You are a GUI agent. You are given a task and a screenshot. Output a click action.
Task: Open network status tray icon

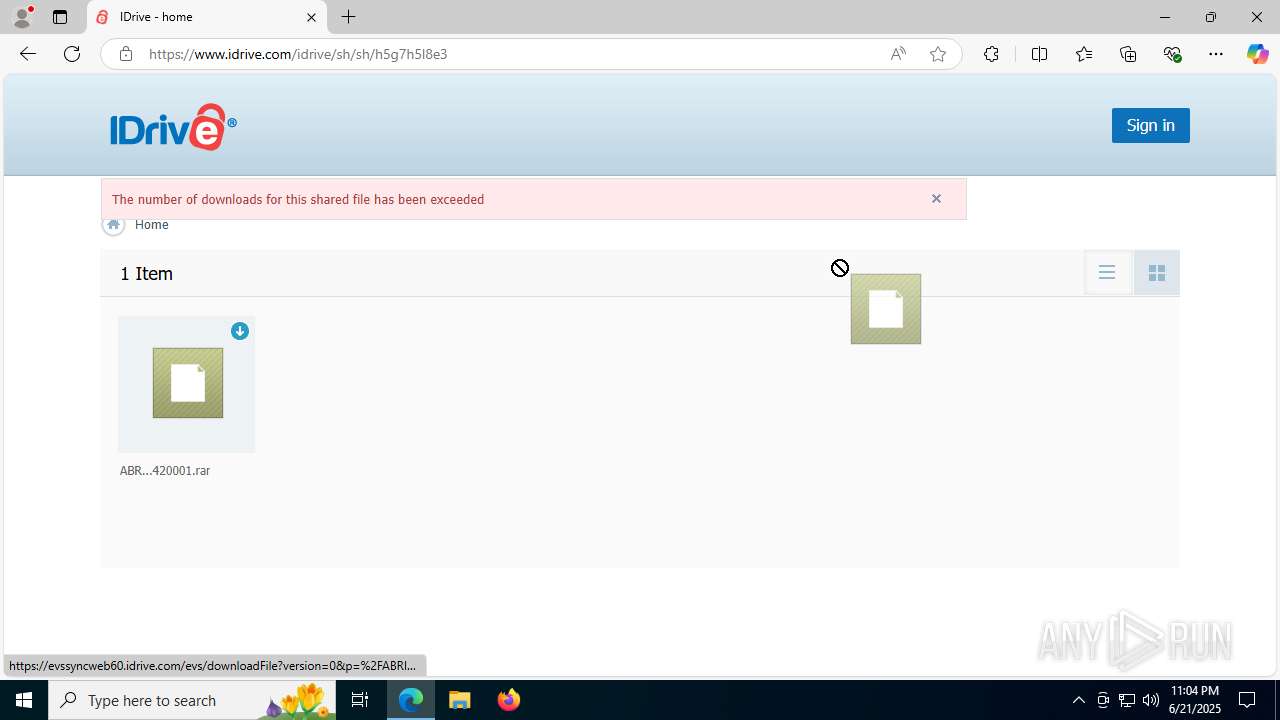tap(1127, 700)
